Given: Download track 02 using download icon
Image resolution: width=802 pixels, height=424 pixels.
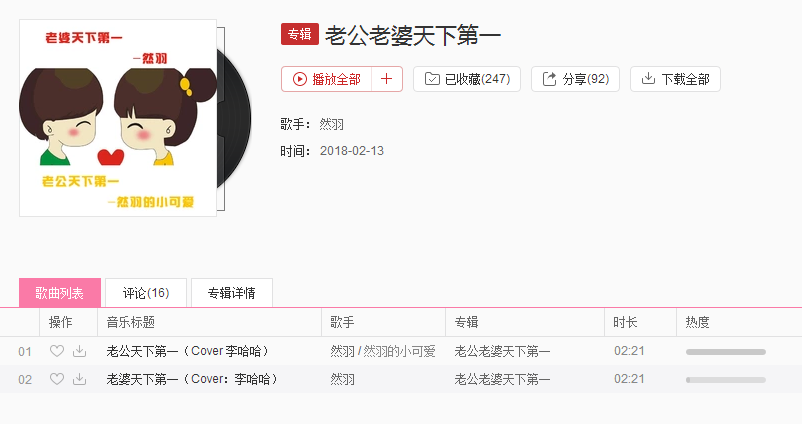Looking at the screenshot, I should [79, 379].
